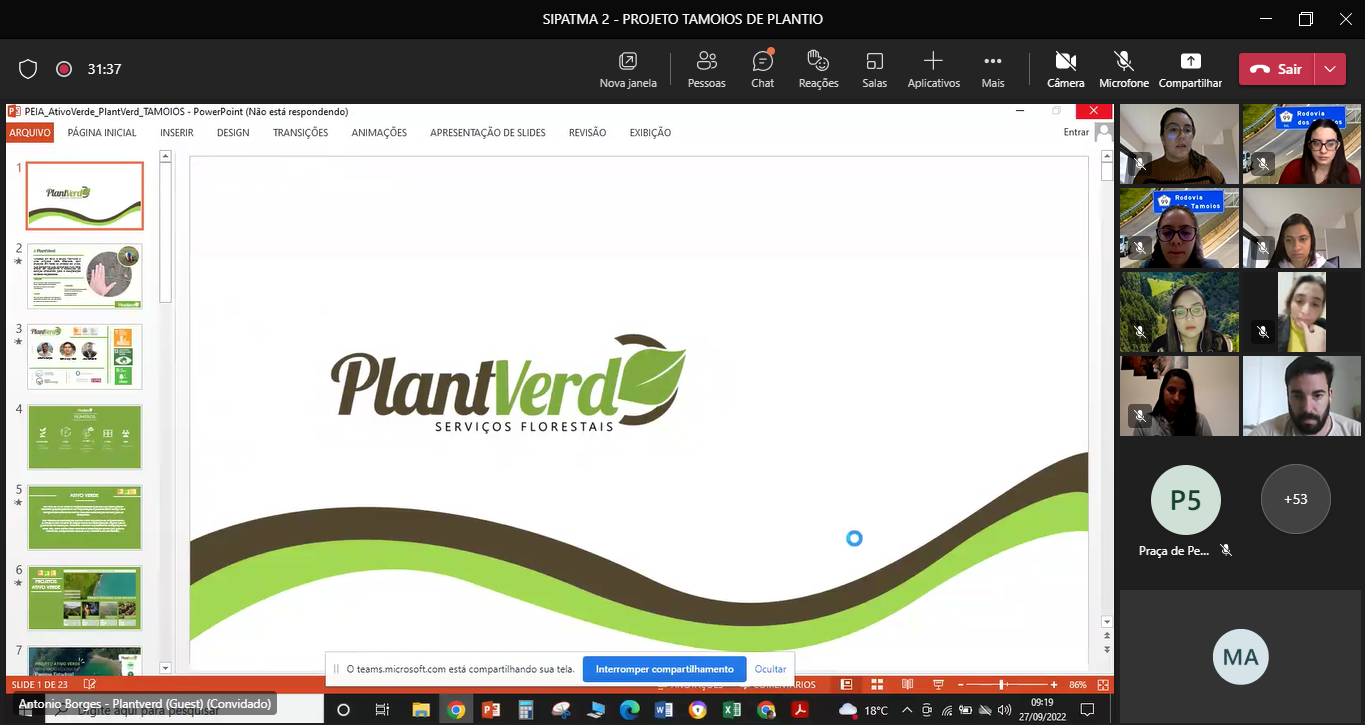Image resolution: width=1365 pixels, height=725 pixels.
Task: Turn on the Câmera
Action: pyautogui.click(x=1065, y=69)
